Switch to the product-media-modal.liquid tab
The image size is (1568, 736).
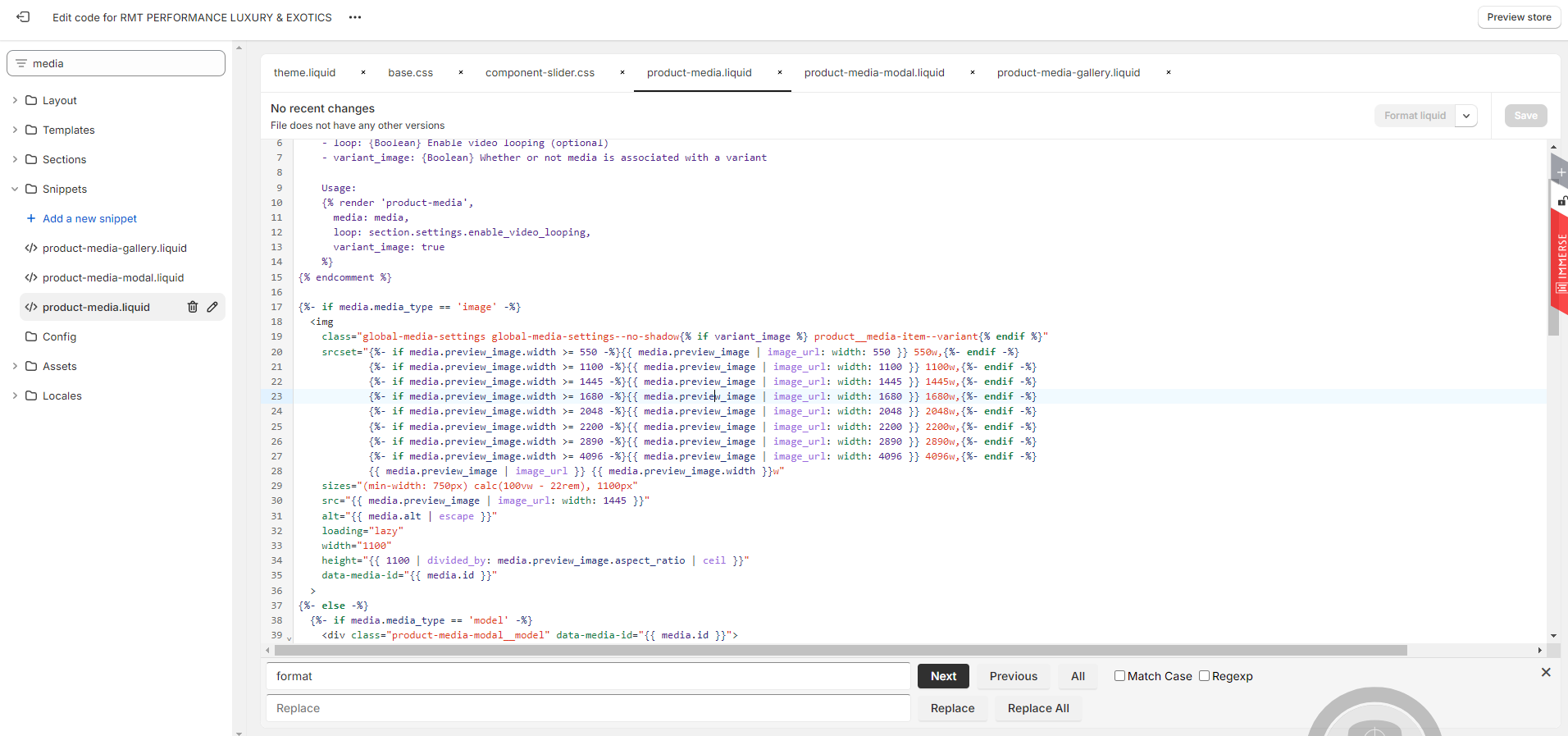click(x=874, y=72)
